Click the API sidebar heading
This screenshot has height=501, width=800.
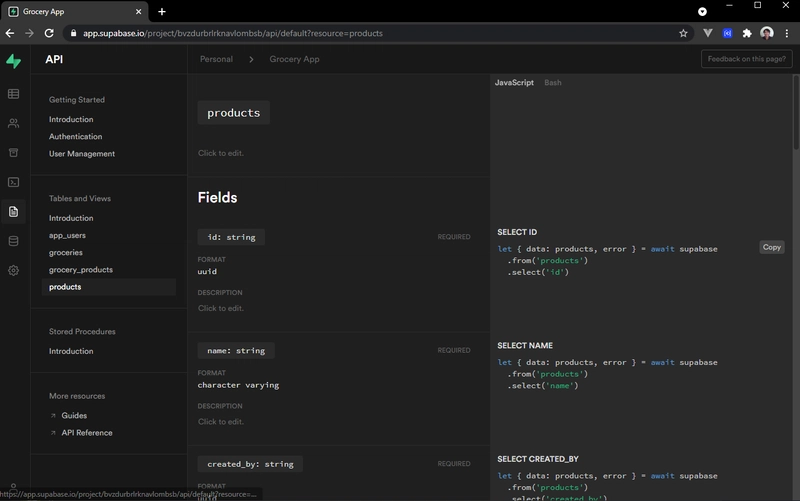point(54,59)
